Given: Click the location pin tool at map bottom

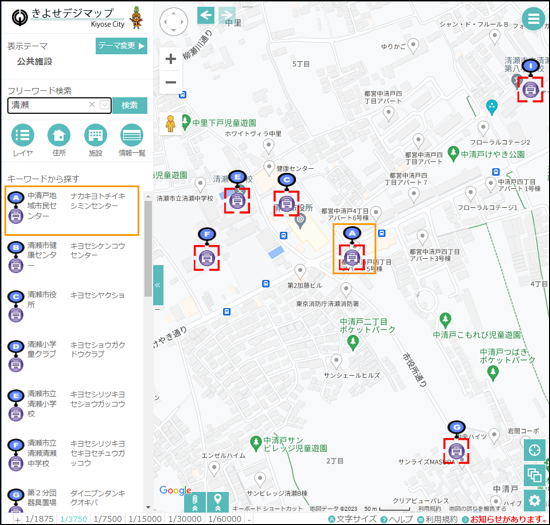Looking at the screenshot, I should click(x=218, y=502).
